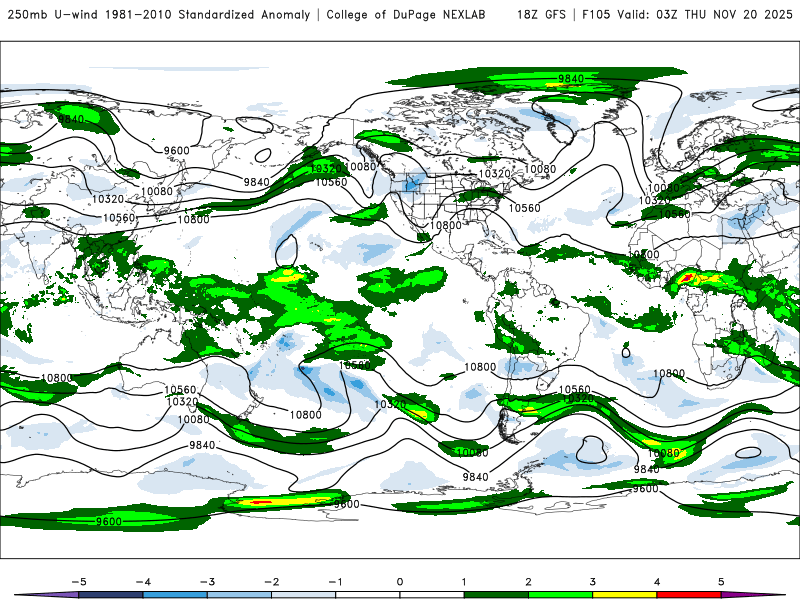Click the palest blue -2-to-(-1) colorbar segment
This screenshot has height=600, width=800.
tap(304, 595)
